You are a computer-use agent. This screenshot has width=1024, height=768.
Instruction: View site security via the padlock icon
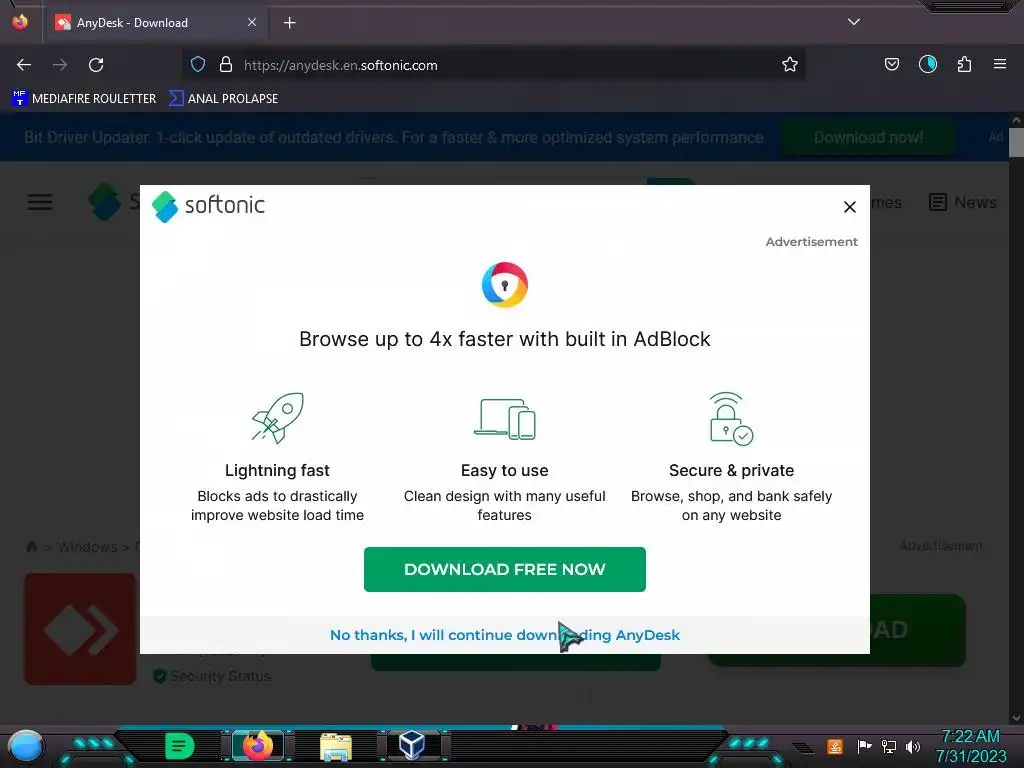226,65
